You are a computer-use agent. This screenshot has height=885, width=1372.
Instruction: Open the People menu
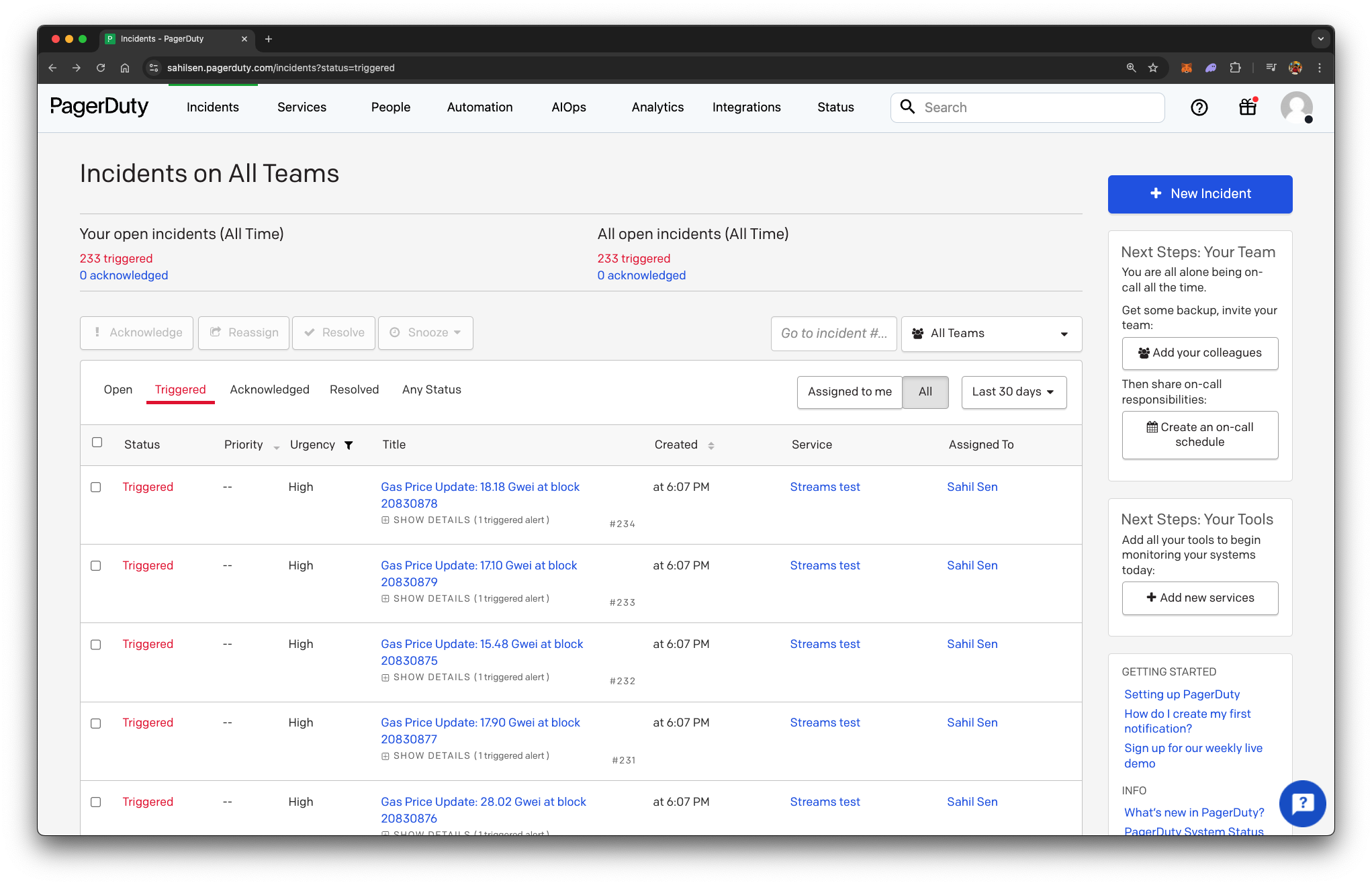[x=390, y=107]
